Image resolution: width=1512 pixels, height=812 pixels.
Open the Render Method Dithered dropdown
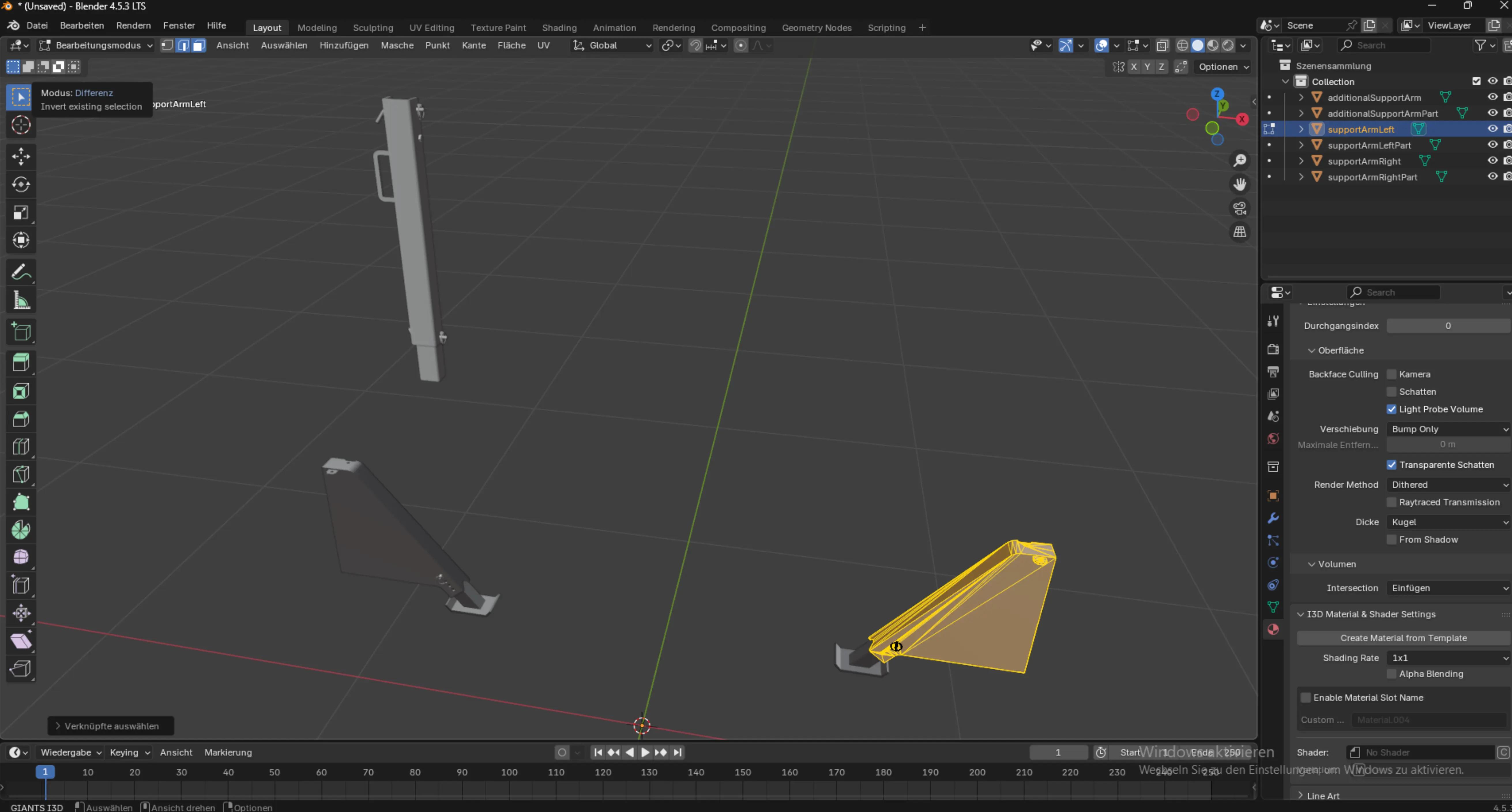point(1449,485)
